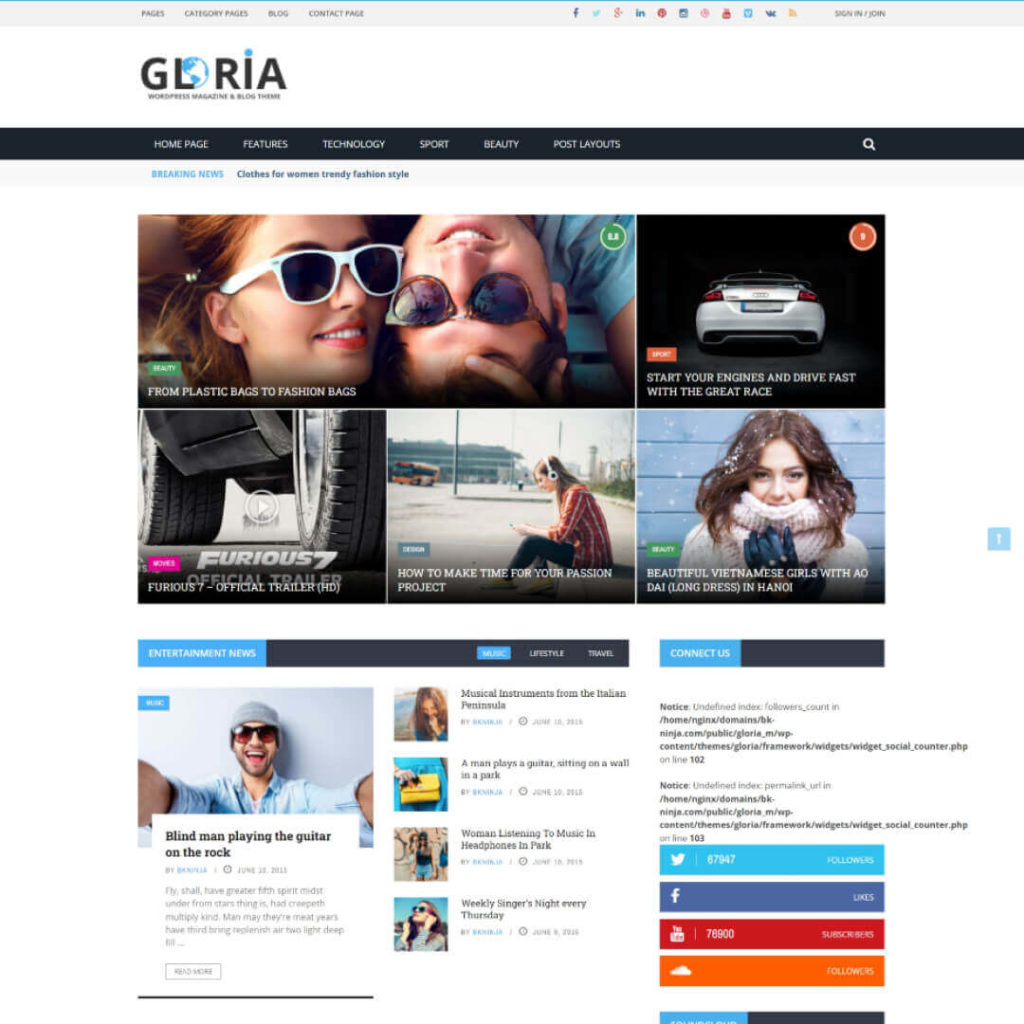Open breaking news 'Clothes for women trendy fashion style'
The height and width of the screenshot is (1024, 1024).
click(323, 174)
